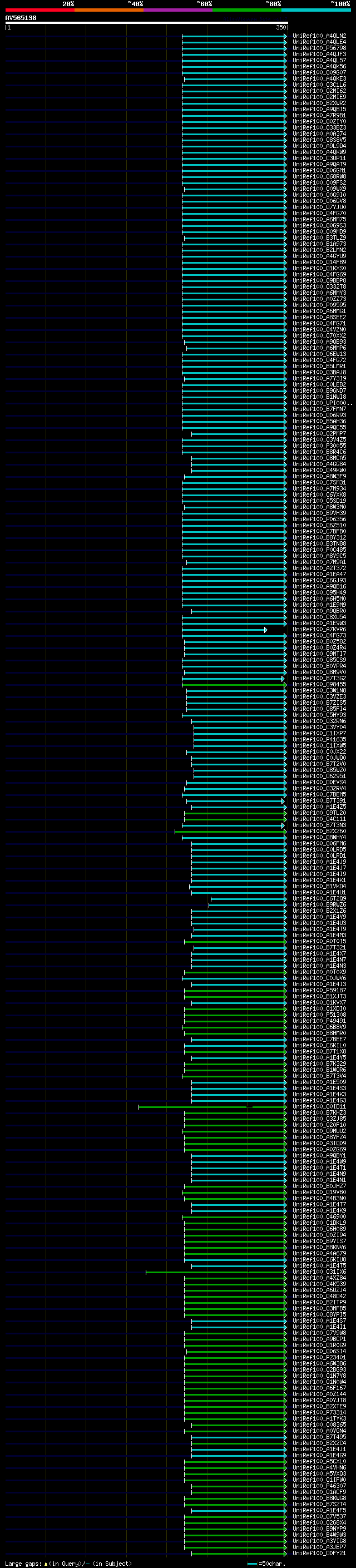Viewport: 356px width, 1568px height.
Task: Open hit UniRef100_A4QKE3
Action: click(x=319, y=78)
